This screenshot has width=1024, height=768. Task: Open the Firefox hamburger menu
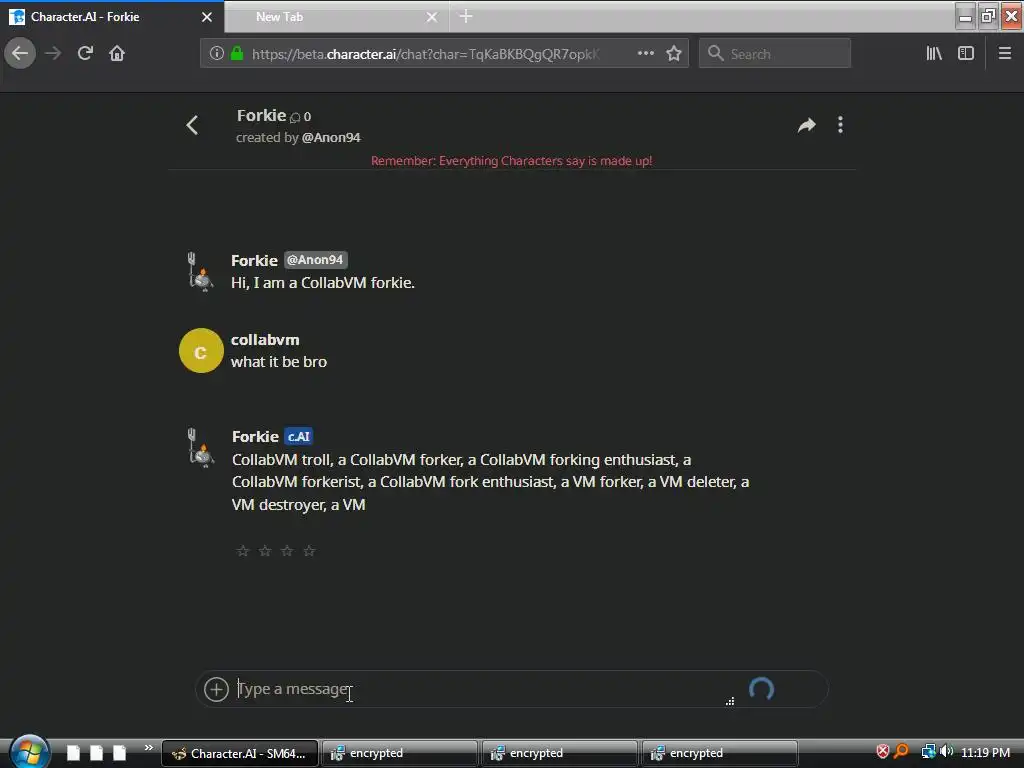click(x=1005, y=54)
